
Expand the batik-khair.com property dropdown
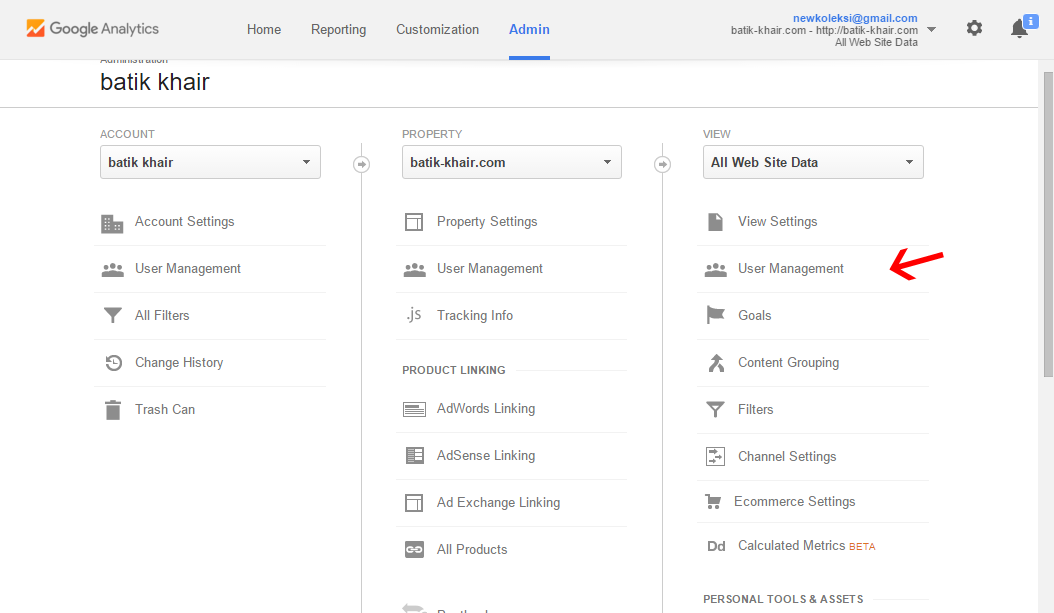[512, 162]
